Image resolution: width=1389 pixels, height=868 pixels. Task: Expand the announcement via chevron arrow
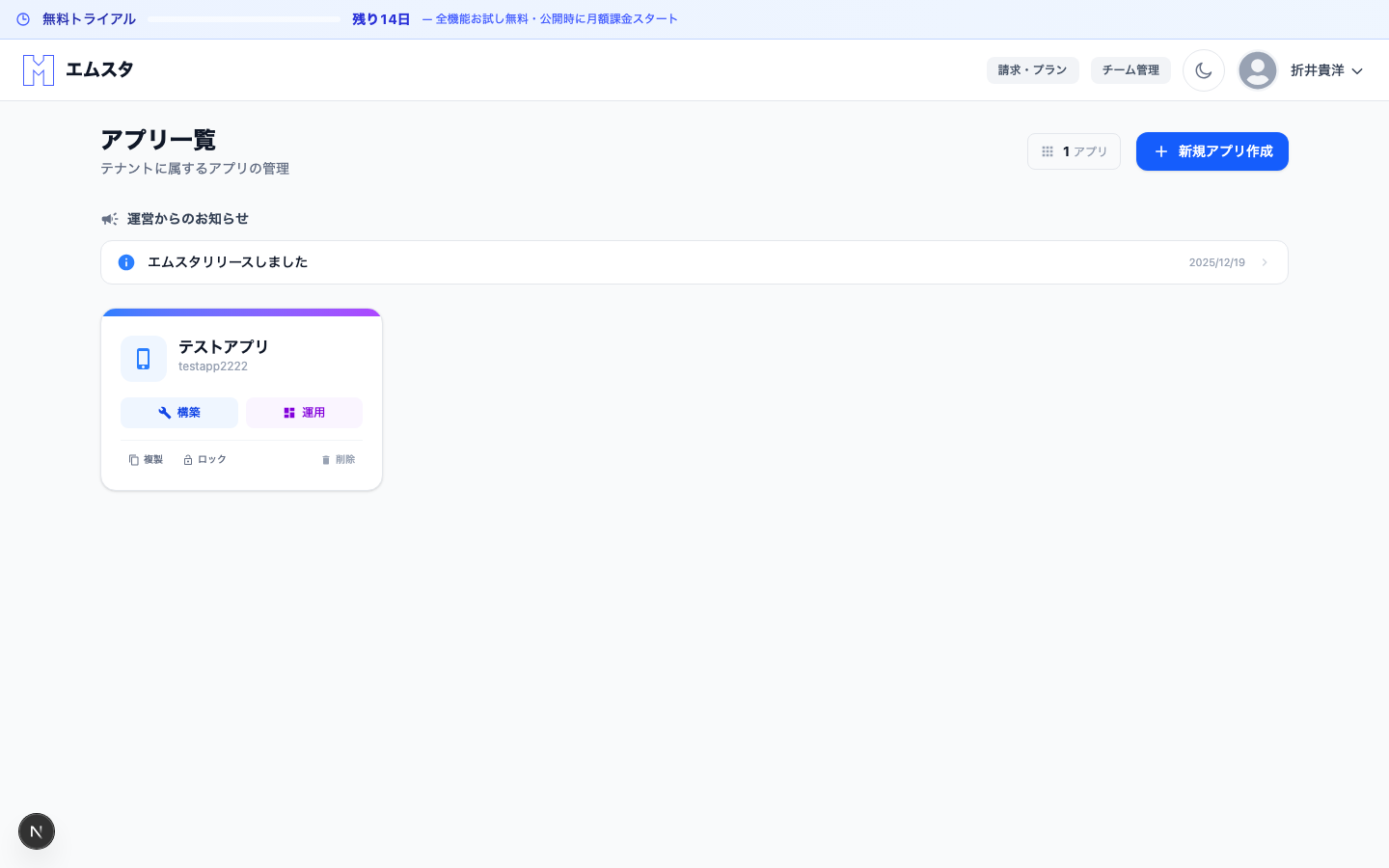point(1265,262)
